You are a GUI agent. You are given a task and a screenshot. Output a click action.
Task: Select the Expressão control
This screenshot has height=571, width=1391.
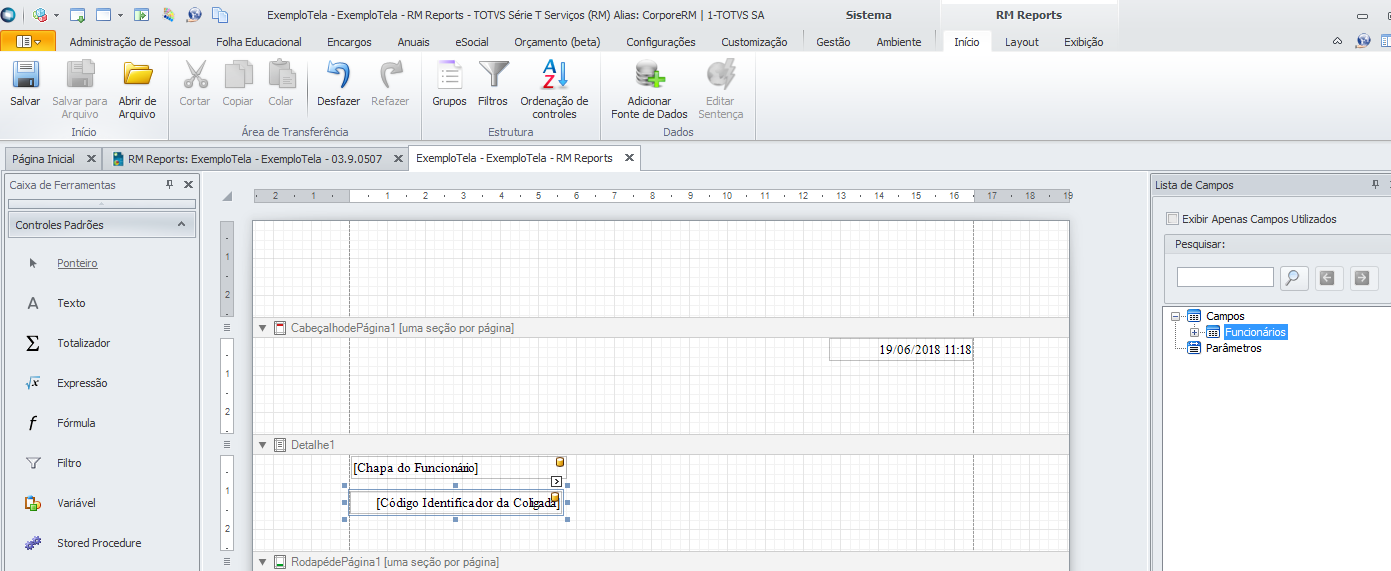click(82, 383)
